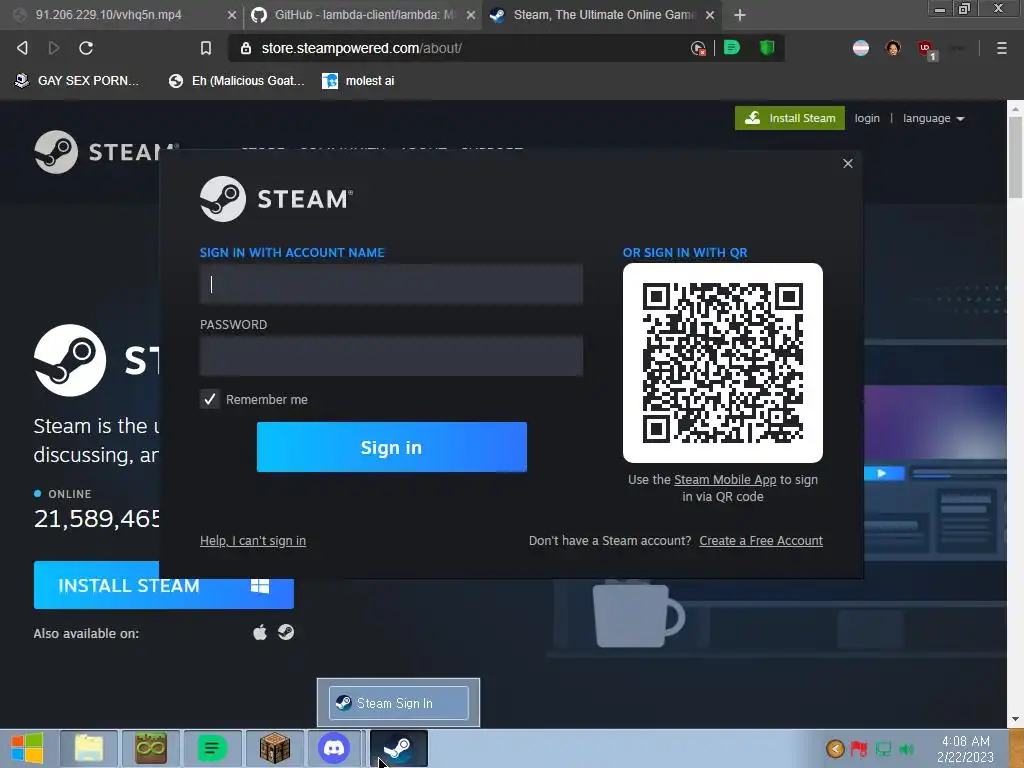This screenshot has height=768, width=1024.
Task: Reload the page with the refresh icon
Action: click(86, 48)
